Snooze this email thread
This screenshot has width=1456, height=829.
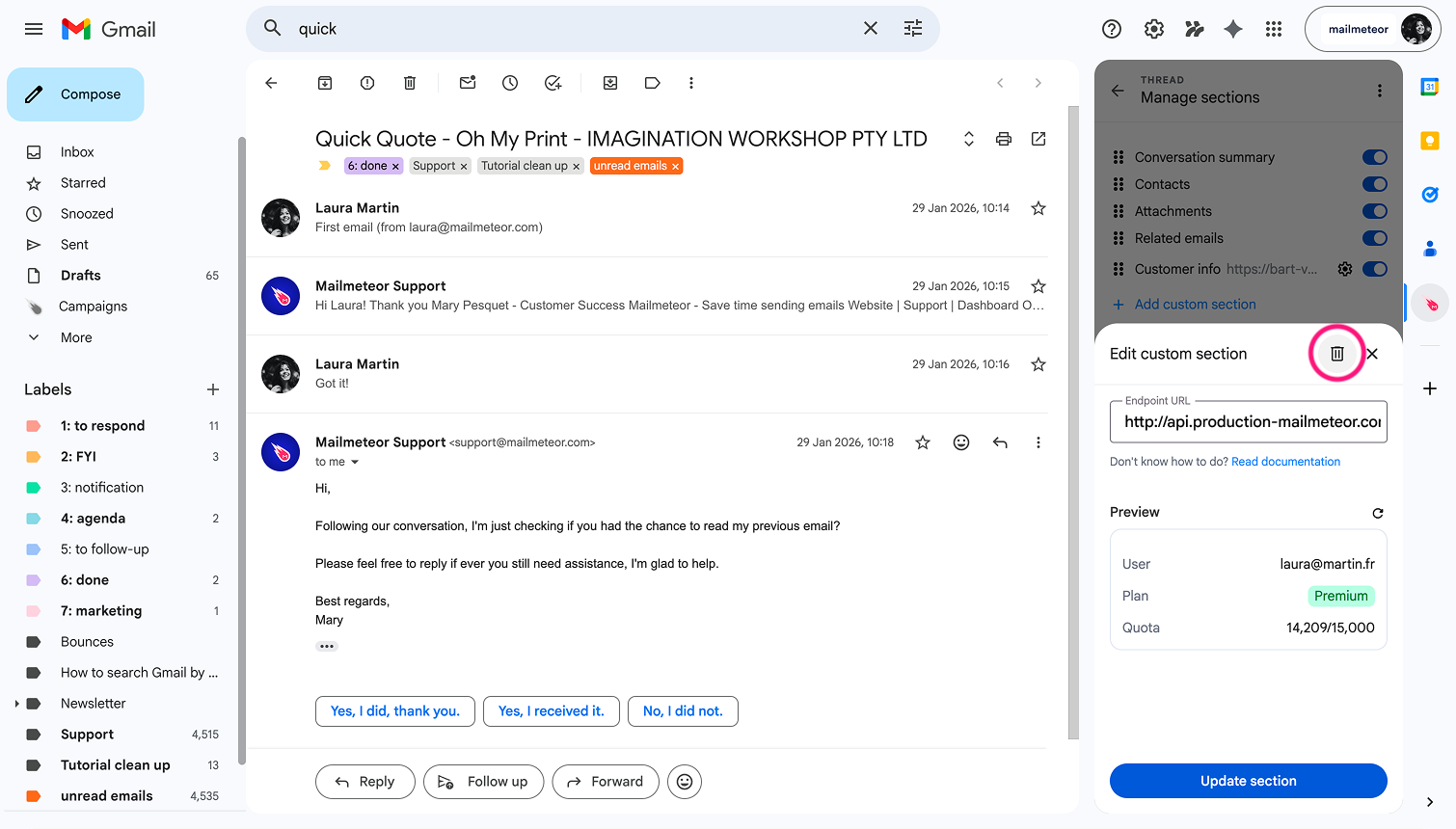510,83
